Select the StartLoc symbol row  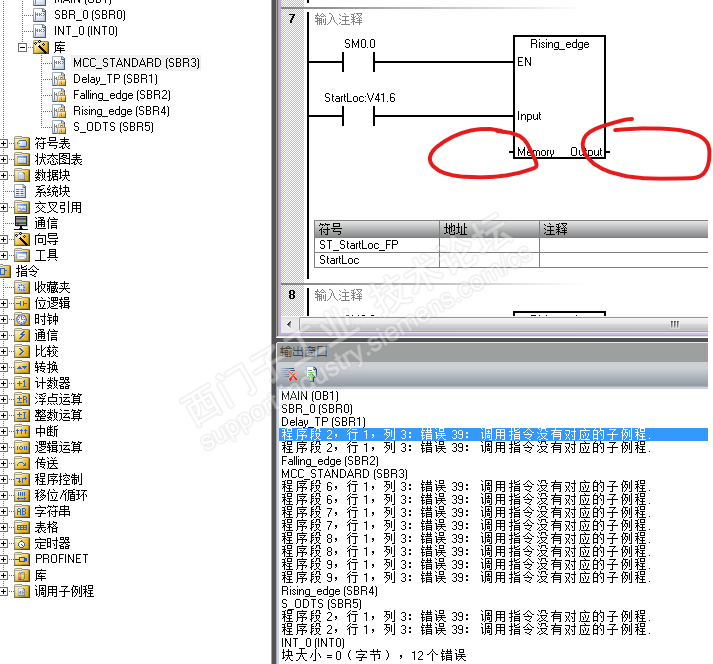coord(511,260)
